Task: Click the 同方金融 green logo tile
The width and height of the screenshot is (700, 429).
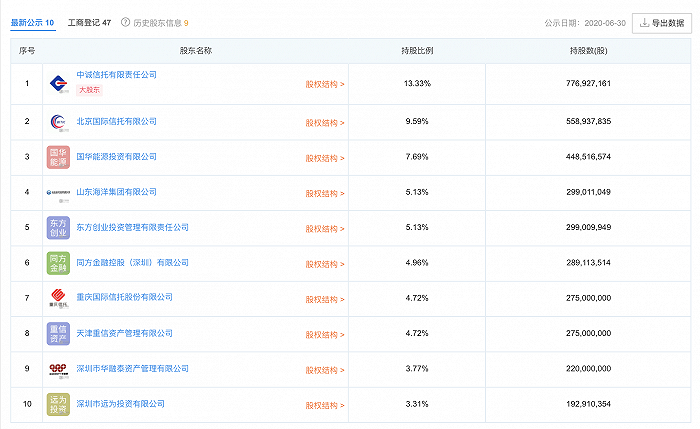Action: (x=58, y=263)
